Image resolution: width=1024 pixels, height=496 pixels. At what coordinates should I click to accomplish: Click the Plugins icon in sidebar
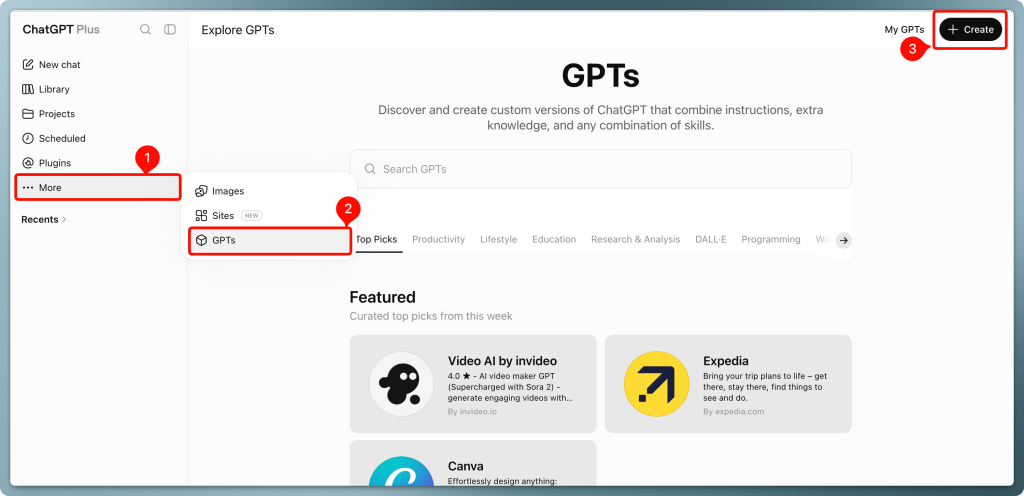click(x=27, y=163)
